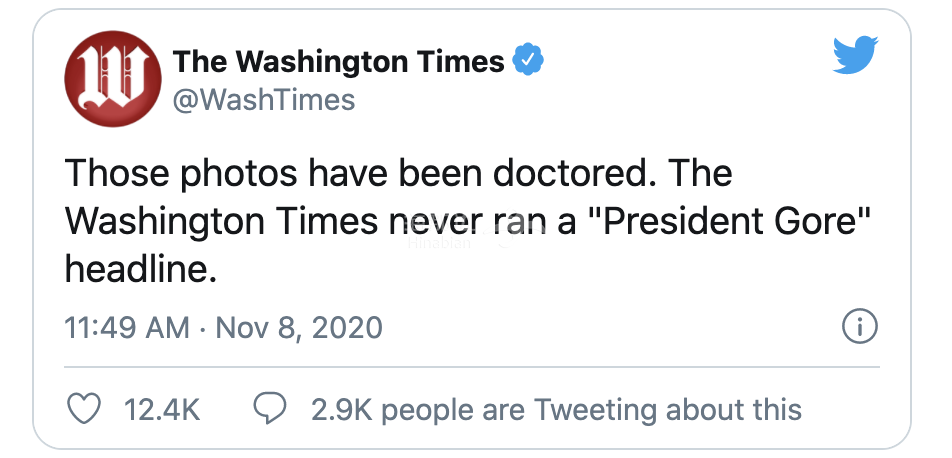Click the 11:49 AM timestamp
This screenshot has height=458, width=952.
click(127, 327)
